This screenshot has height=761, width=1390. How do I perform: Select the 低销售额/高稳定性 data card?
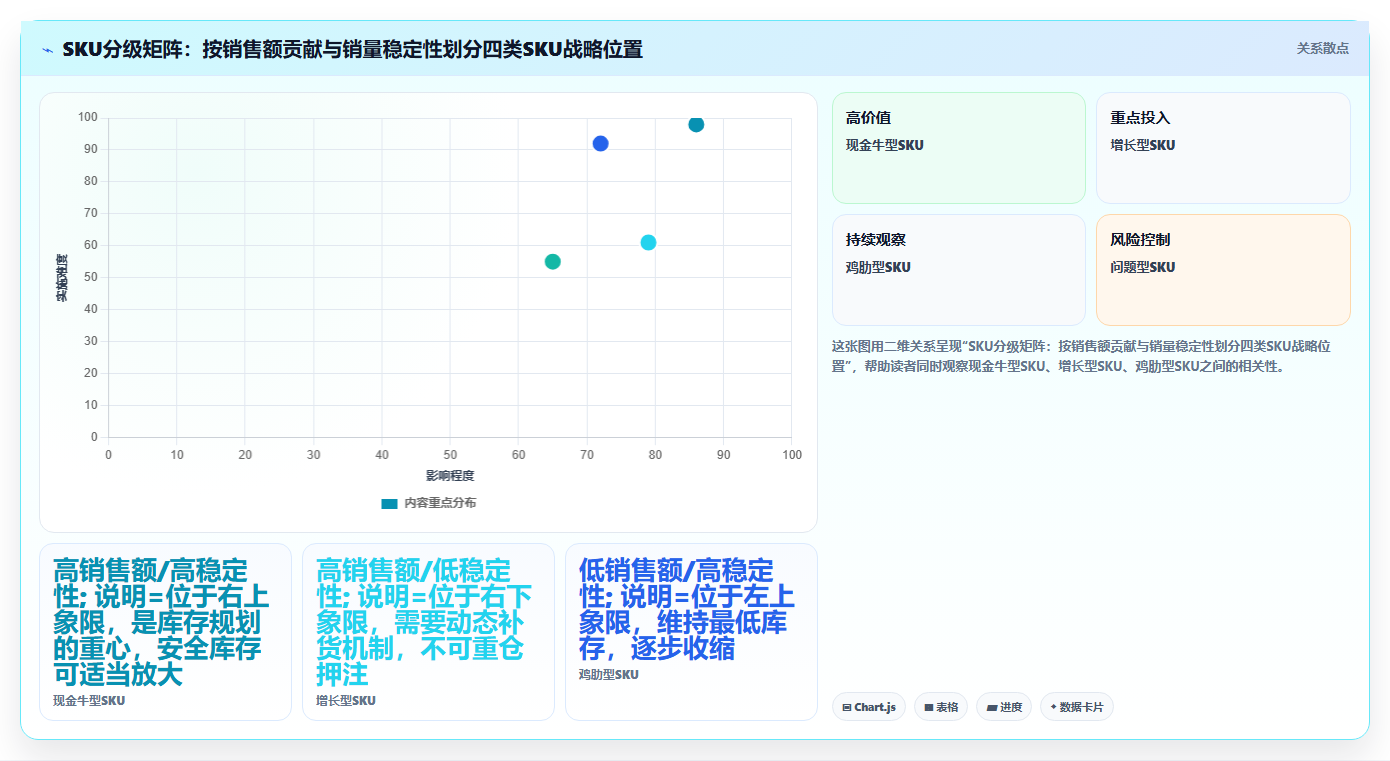tap(691, 632)
